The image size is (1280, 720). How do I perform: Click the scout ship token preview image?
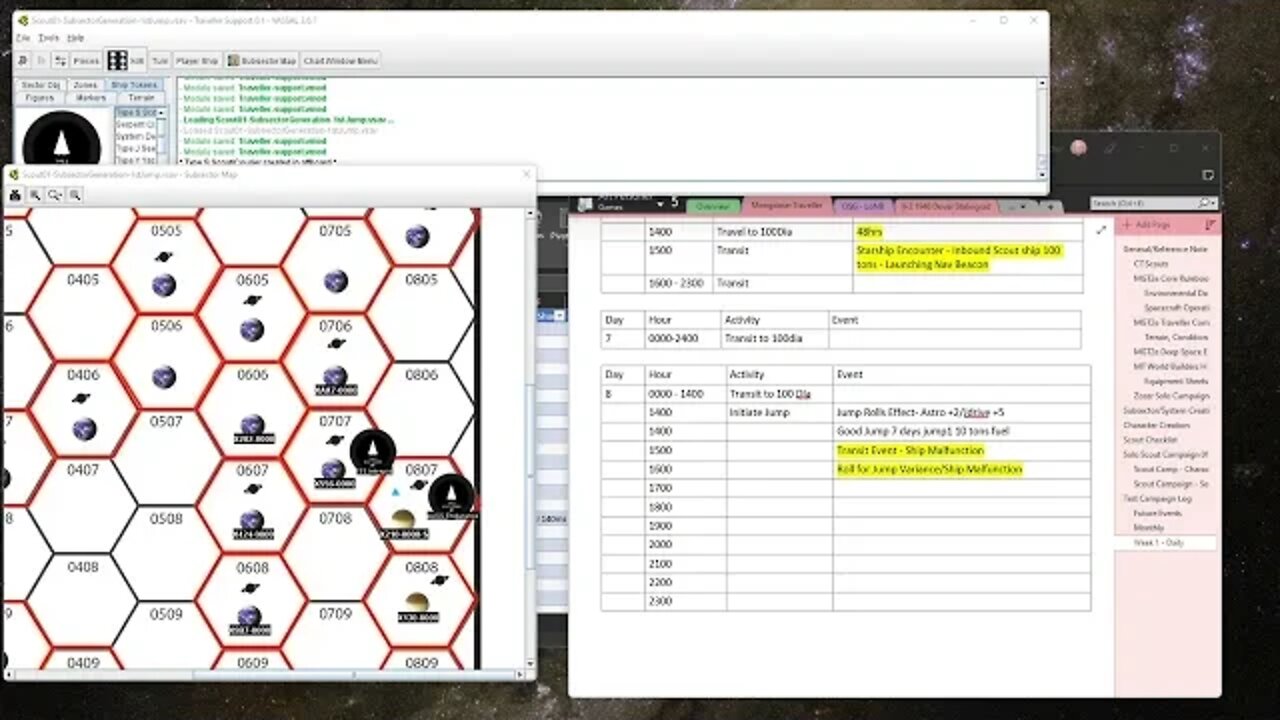(x=61, y=138)
